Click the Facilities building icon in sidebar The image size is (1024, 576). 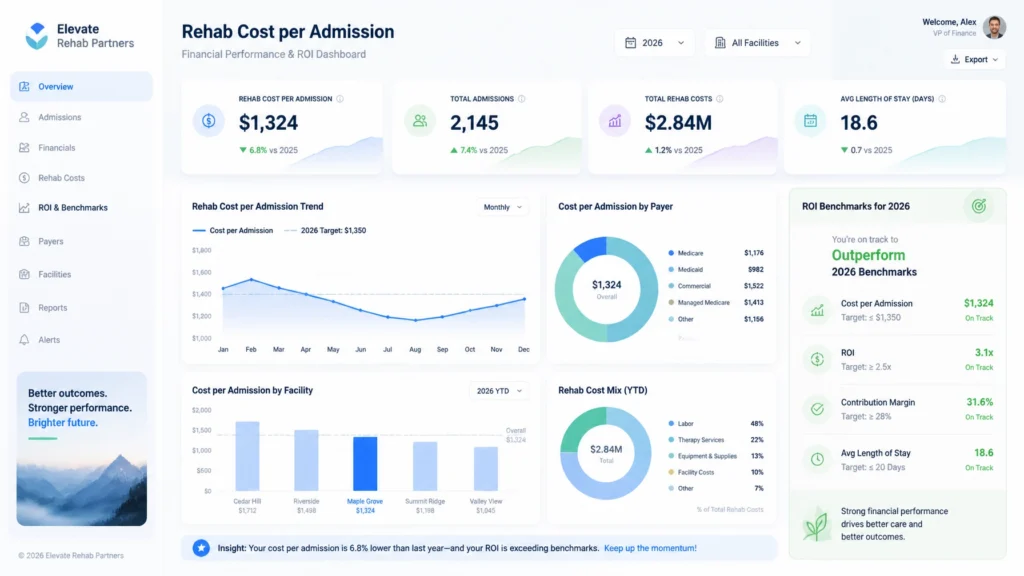click(24, 274)
